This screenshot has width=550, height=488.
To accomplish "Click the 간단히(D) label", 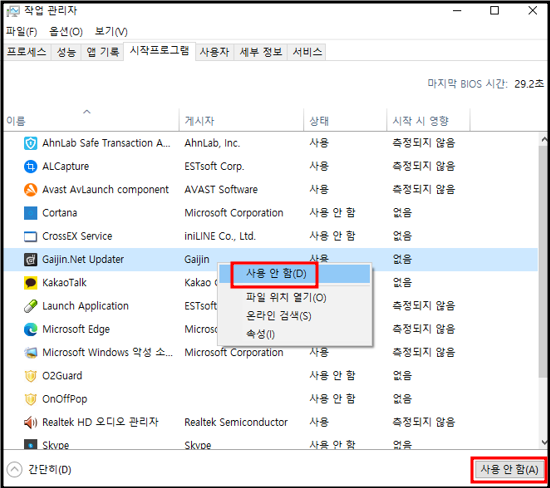I will pyautogui.click(x=50, y=470).
